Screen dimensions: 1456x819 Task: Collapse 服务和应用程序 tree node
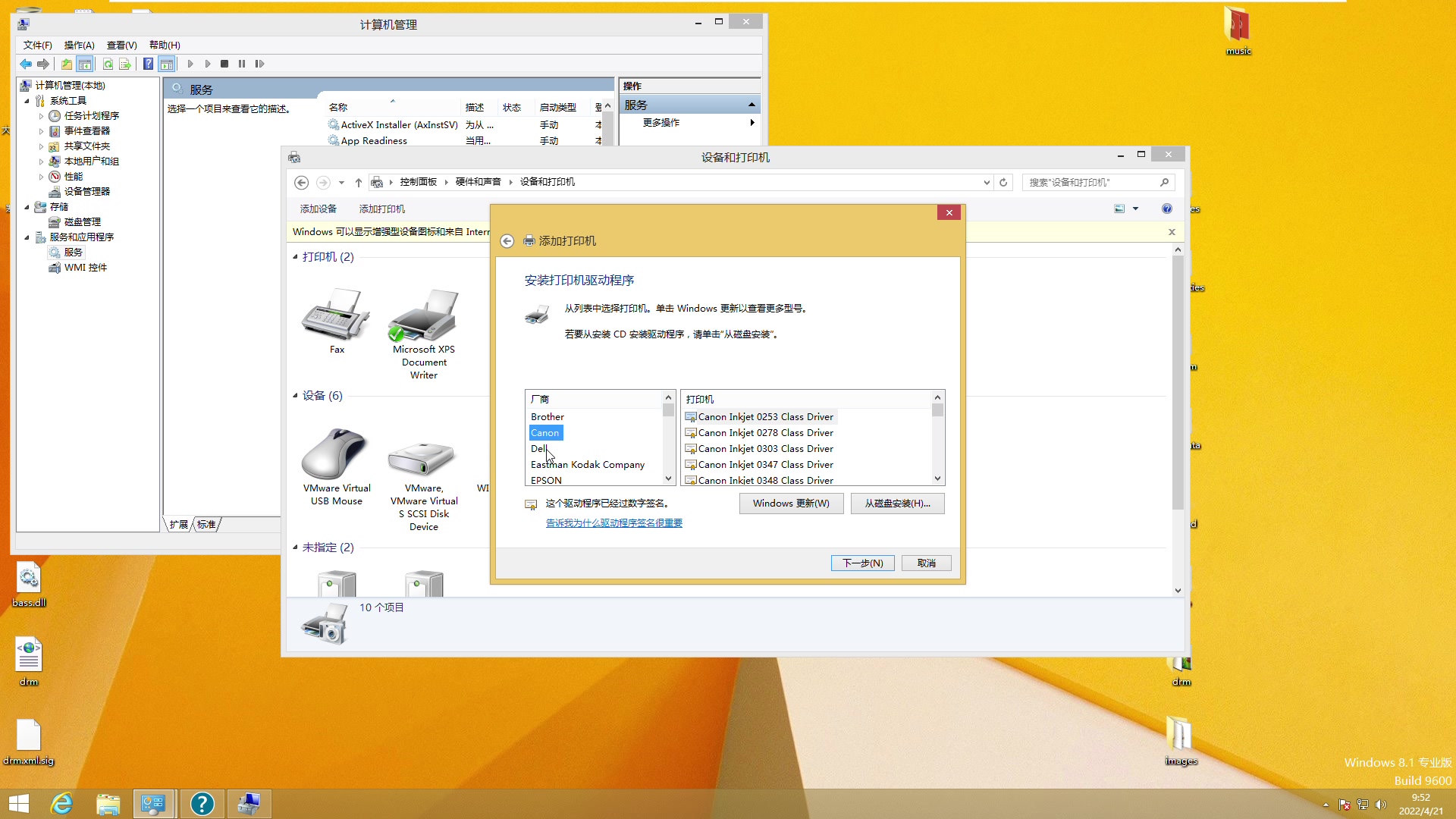coord(27,237)
